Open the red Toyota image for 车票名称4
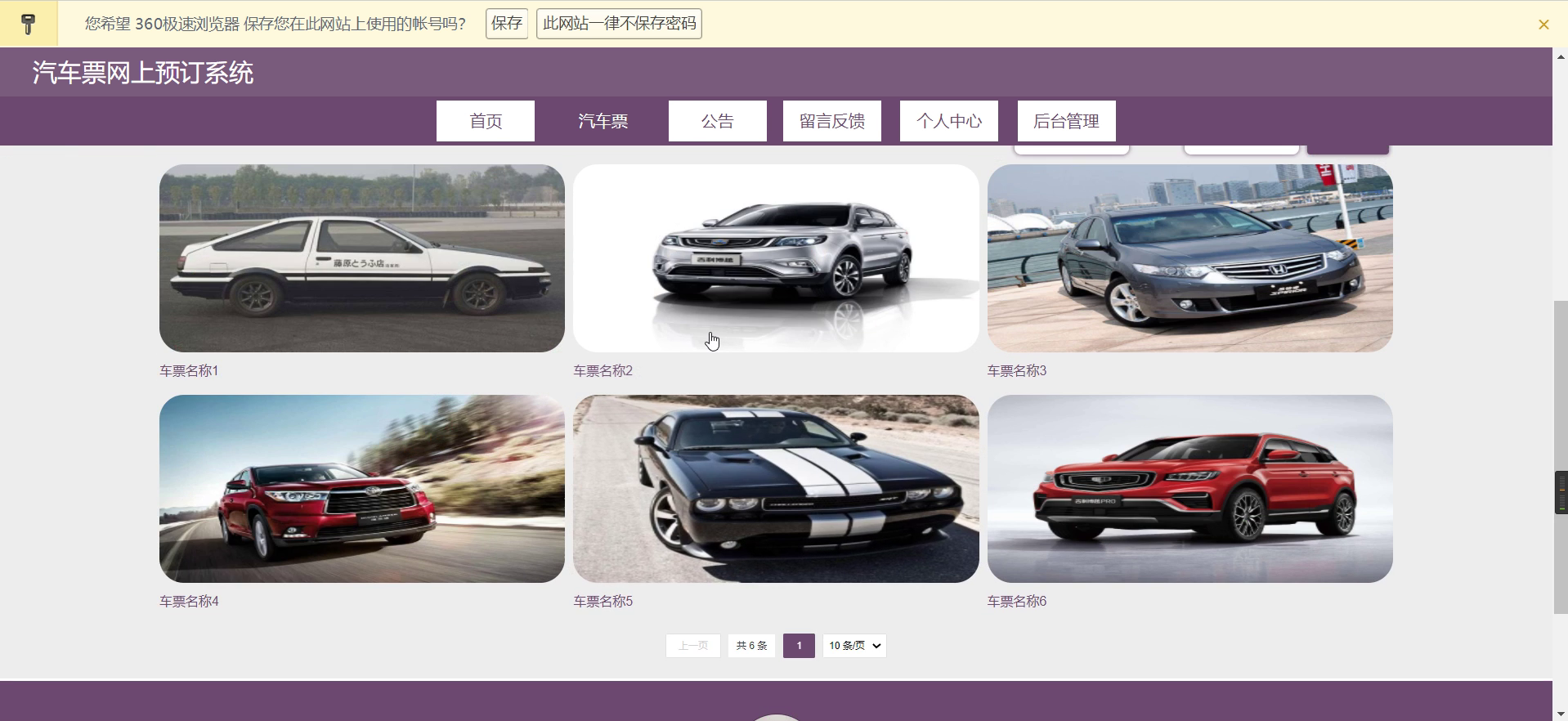This screenshot has width=1568, height=721. tap(362, 489)
